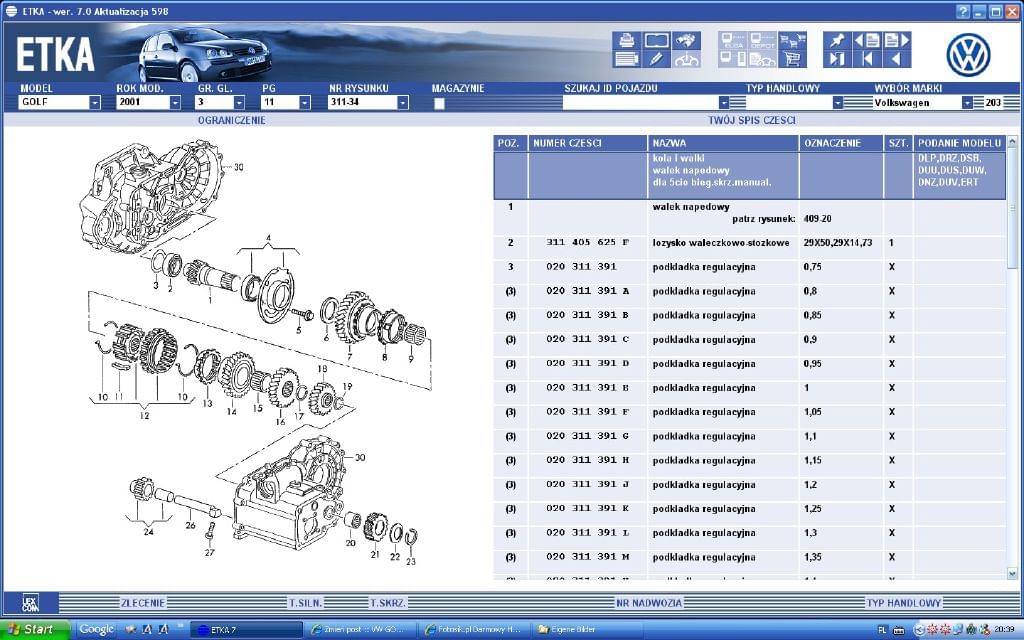Viewport: 1024px width, 640px height.
Task: Open the NR RYSUNKU dropdown showing 311-34
Action: [x=402, y=103]
